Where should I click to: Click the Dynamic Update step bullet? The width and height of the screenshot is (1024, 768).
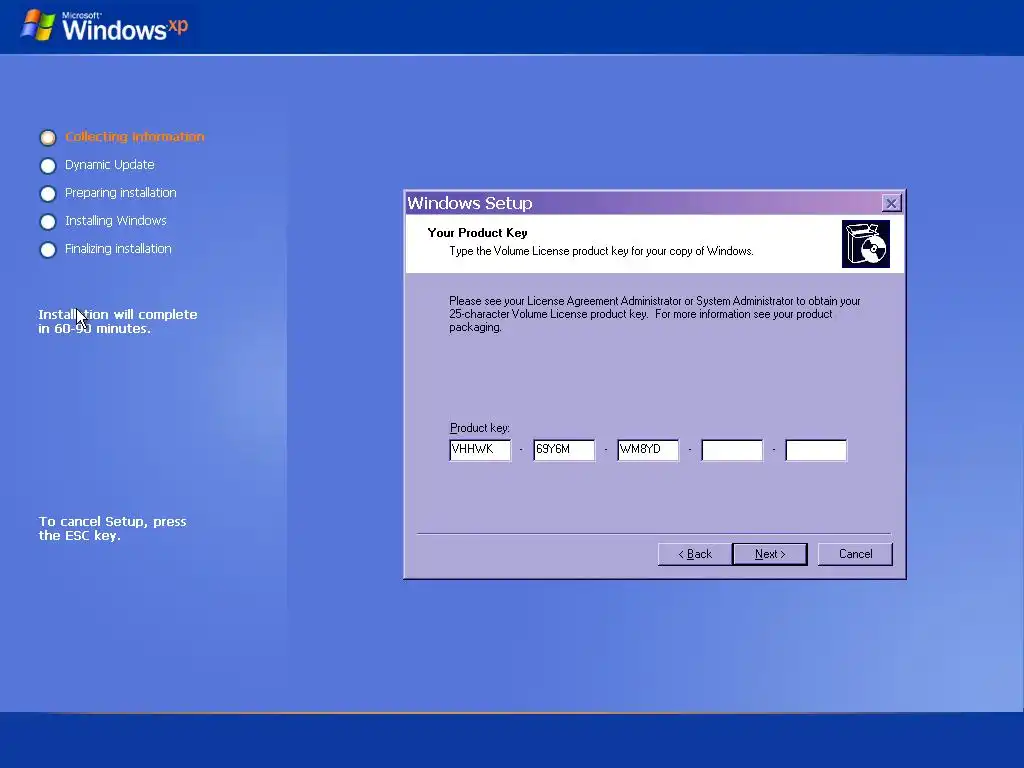(x=48, y=166)
